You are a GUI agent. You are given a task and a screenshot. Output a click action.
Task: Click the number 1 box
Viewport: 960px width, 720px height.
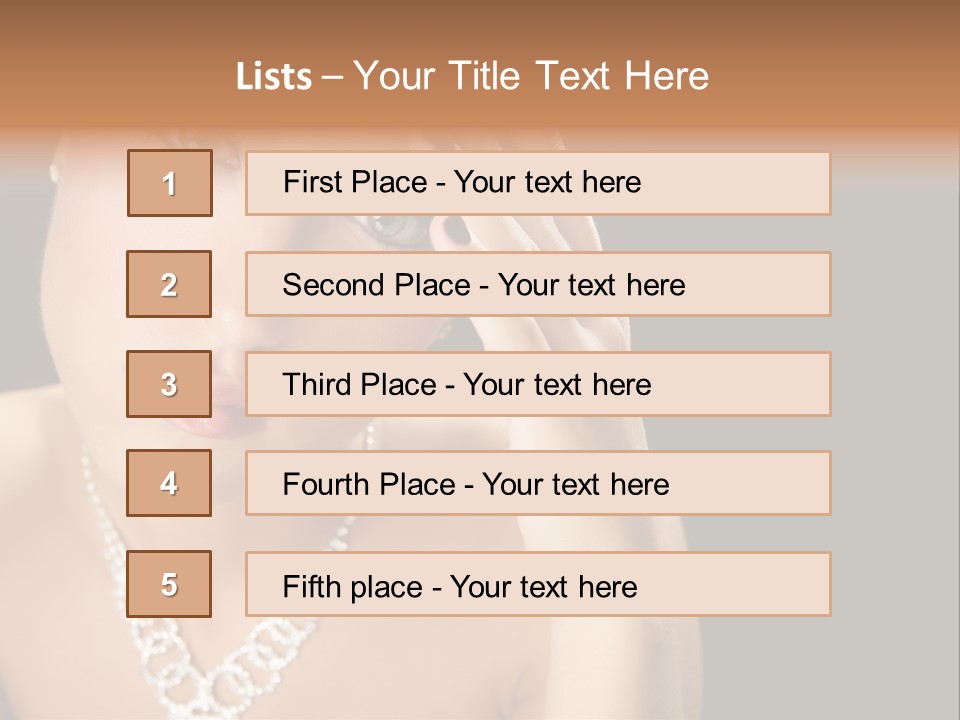click(169, 183)
